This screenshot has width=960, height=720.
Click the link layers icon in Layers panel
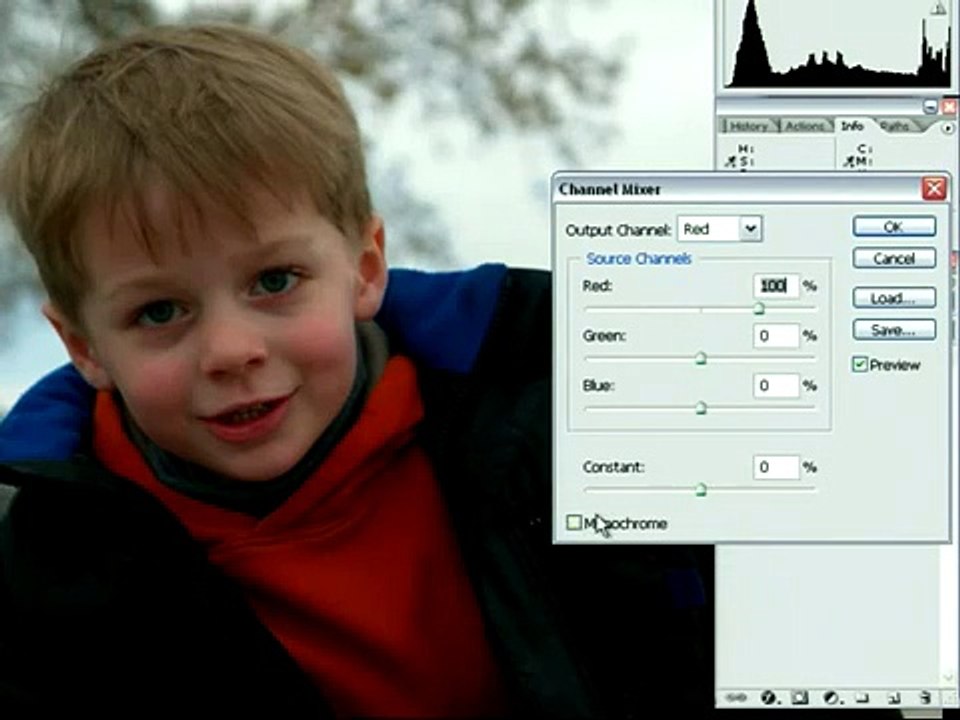tap(737, 697)
